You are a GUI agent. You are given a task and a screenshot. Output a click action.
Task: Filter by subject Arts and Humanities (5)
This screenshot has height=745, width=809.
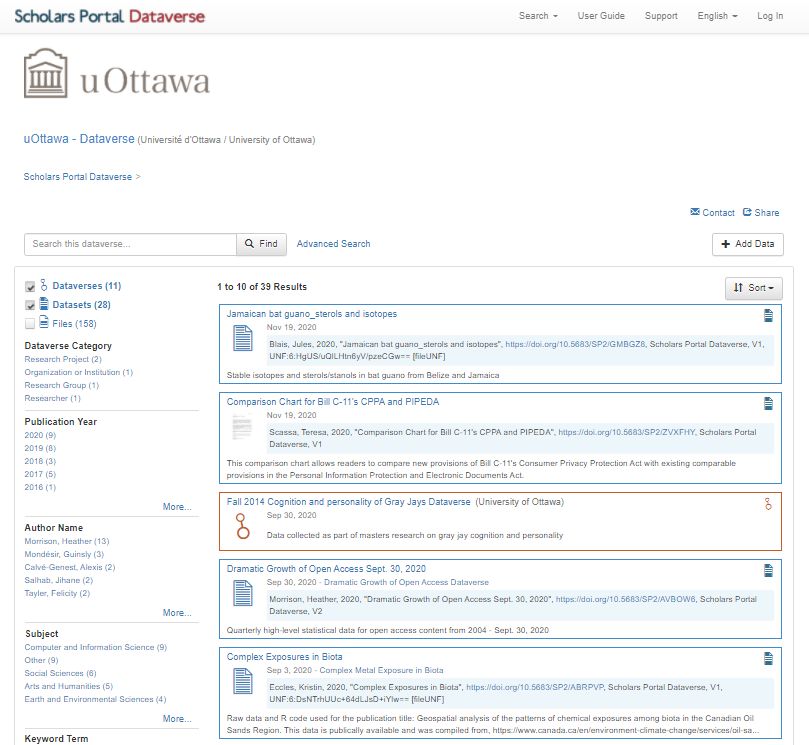[x=69, y=686]
